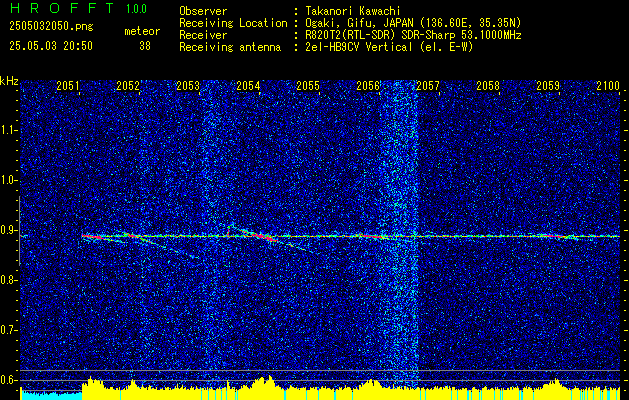Click the timestamp 25.05.03 20:50
This screenshot has width=629, height=400.
51,46
